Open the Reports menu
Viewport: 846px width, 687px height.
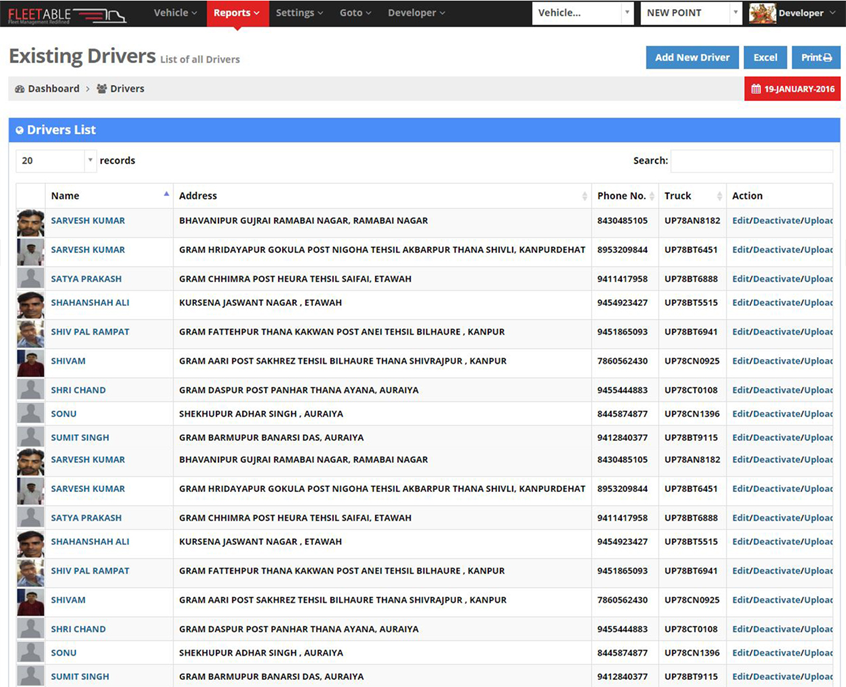[236, 13]
